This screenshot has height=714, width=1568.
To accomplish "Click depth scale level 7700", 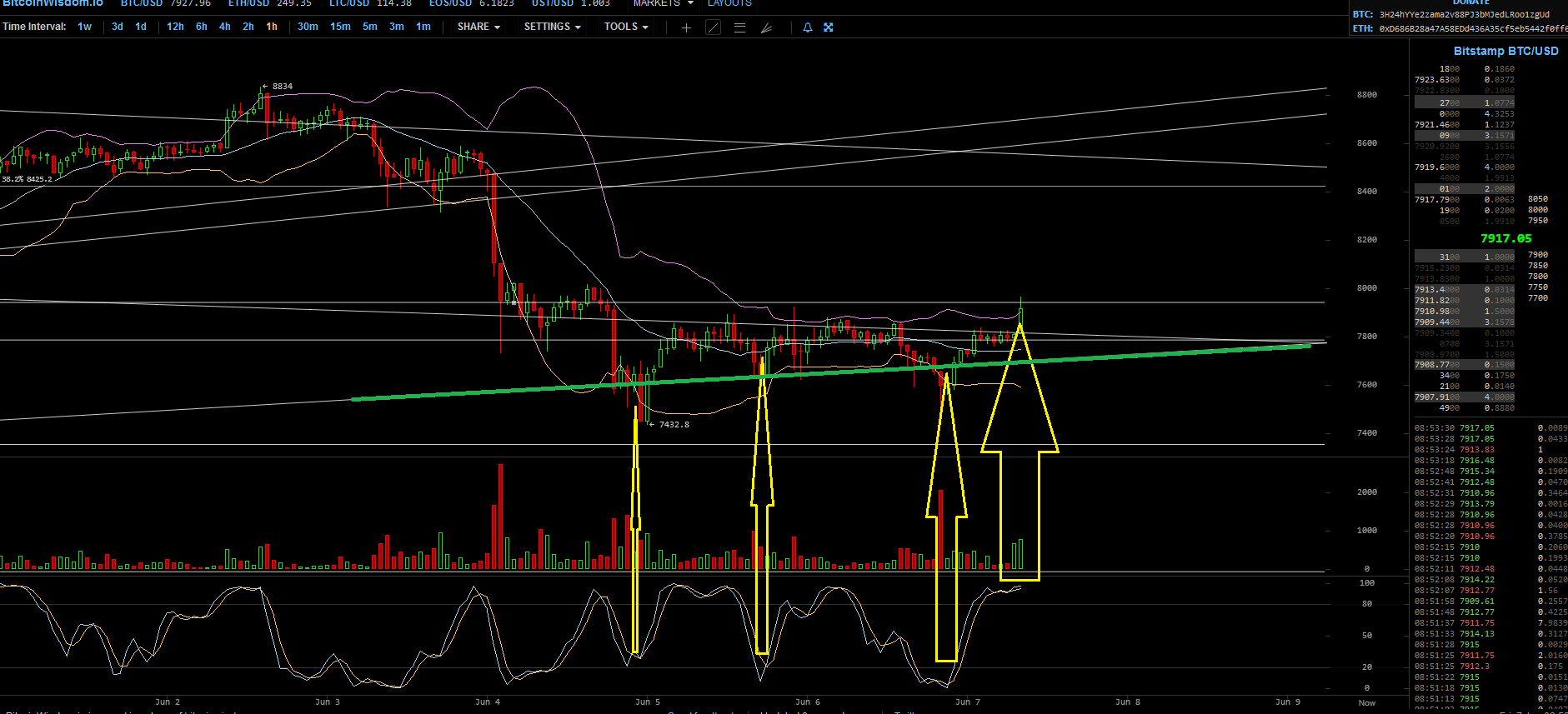I will pyautogui.click(x=1538, y=297).
